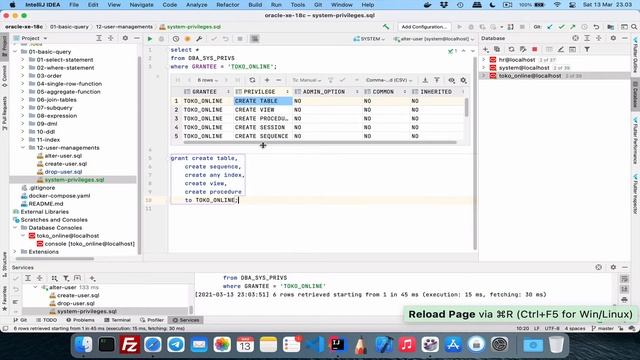This screenshot has height=360, width=640.
Task: Open Project panel settings gear
Action: coord(125,38)
